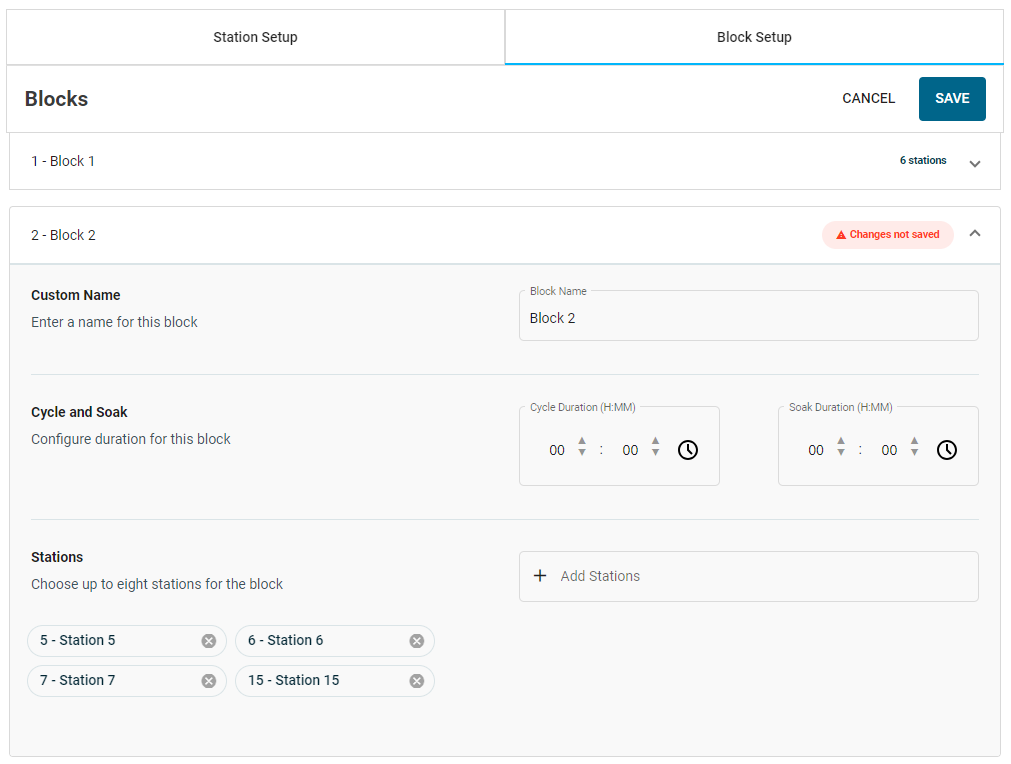Increase Cycle Duration hours with up arrow
Screen dimensions: 1011x764
pos(582,441)
